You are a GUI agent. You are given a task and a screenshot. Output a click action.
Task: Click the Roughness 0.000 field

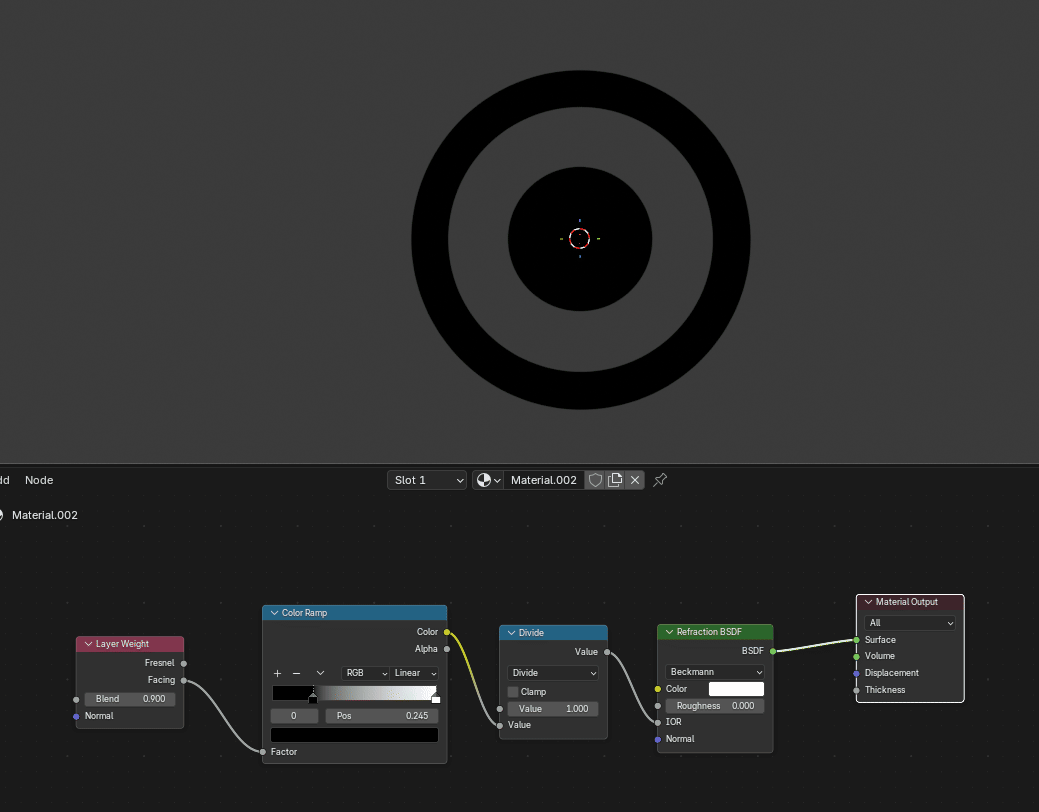click(x=714, y=707)
